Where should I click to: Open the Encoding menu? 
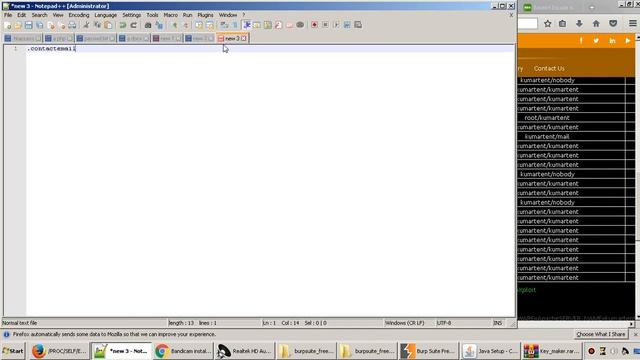(x=79, y=15)
